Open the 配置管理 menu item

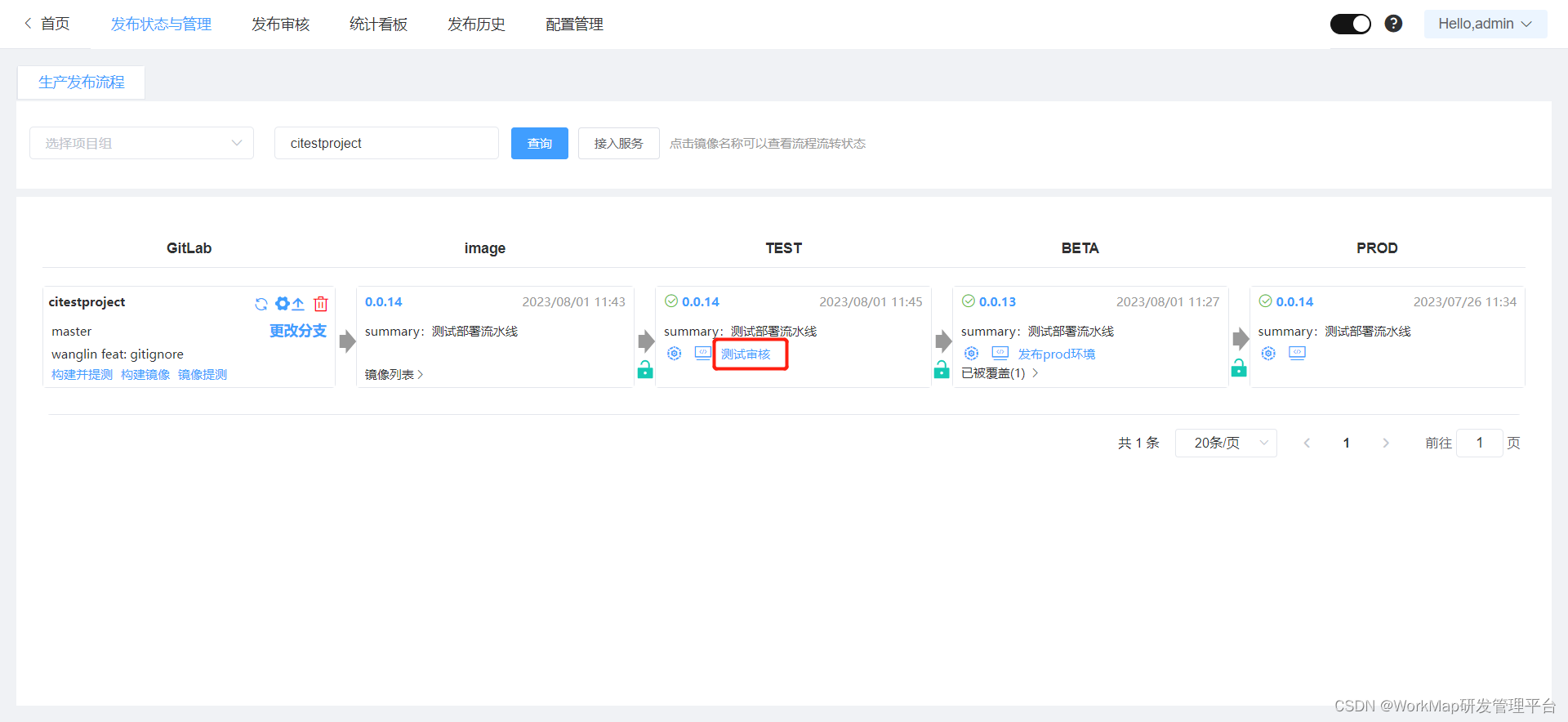[x=574, y=25]
